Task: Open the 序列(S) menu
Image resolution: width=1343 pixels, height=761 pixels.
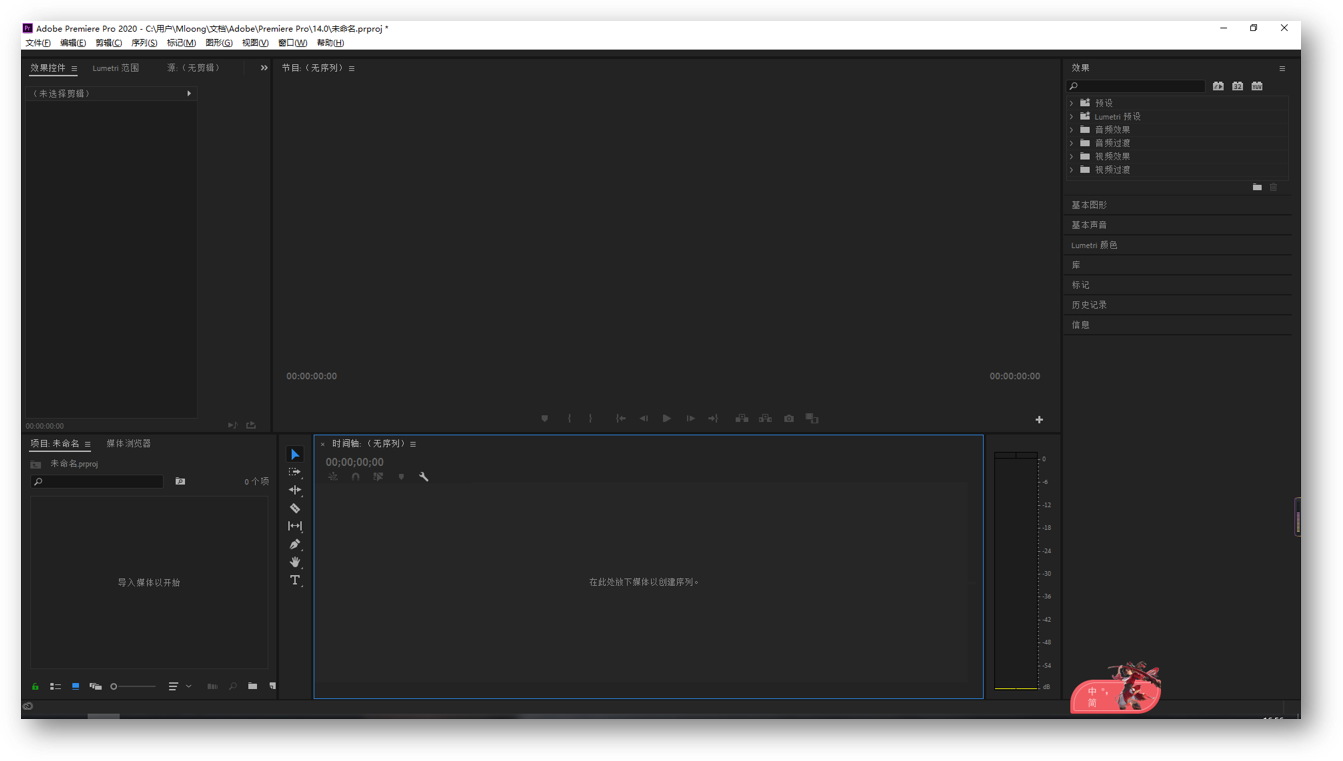Action: point(144,43)
